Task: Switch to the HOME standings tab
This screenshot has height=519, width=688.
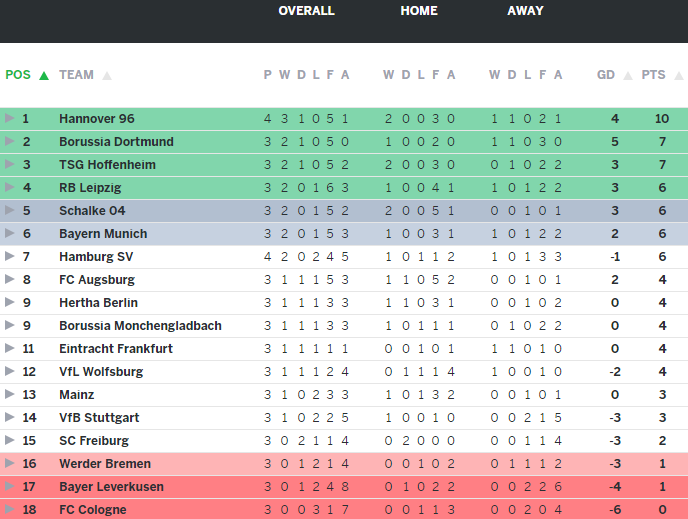Action: pyautogui.click(x=419, y=11)
